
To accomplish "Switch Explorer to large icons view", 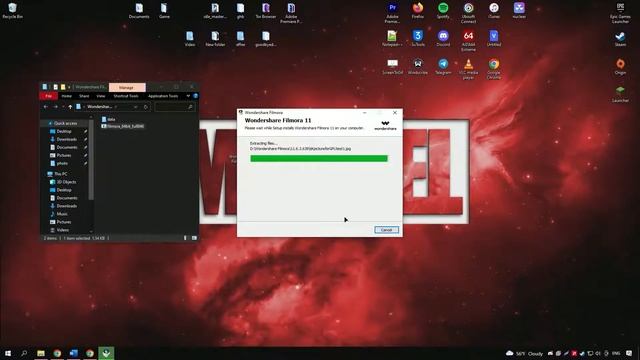I will 194,238.
